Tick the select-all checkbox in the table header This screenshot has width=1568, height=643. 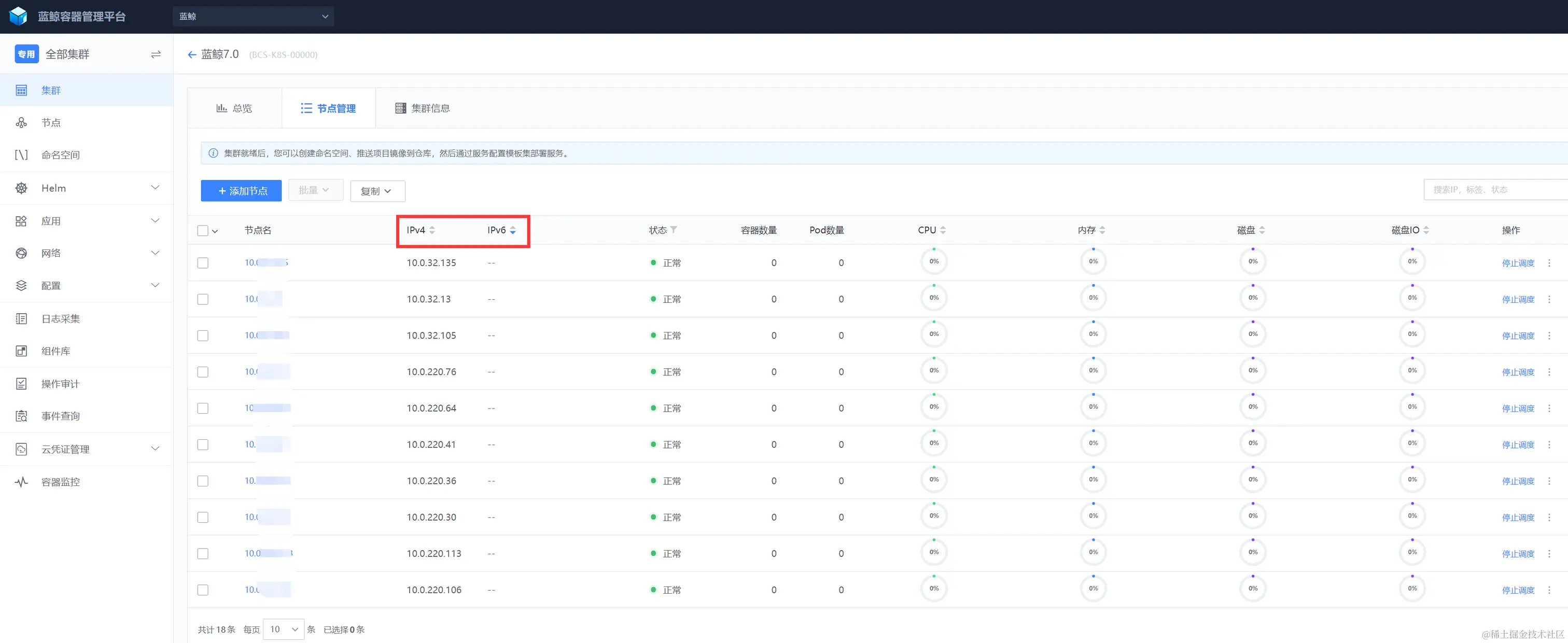point(203,231)
